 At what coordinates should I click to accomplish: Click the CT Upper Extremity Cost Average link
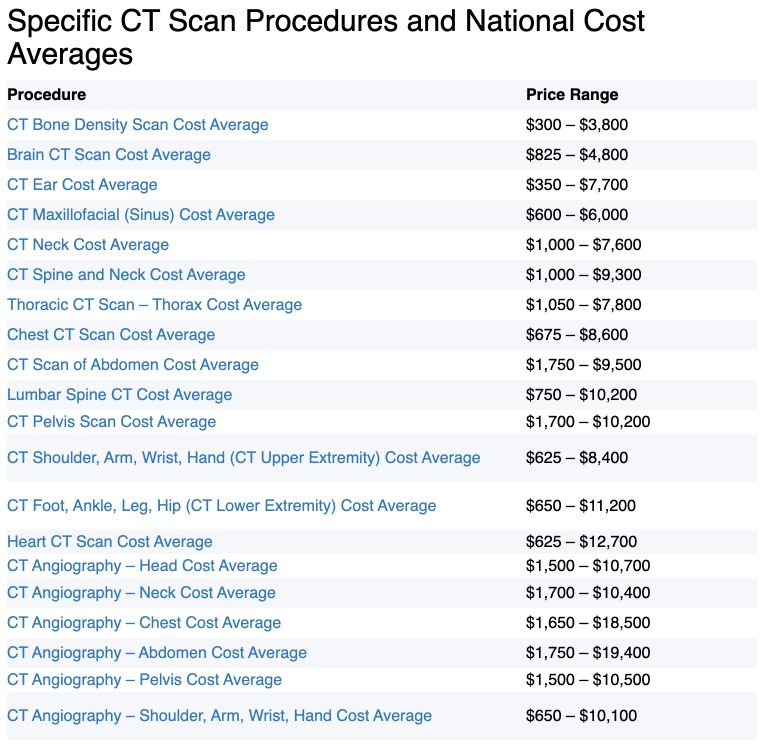[x=243, y=458]
